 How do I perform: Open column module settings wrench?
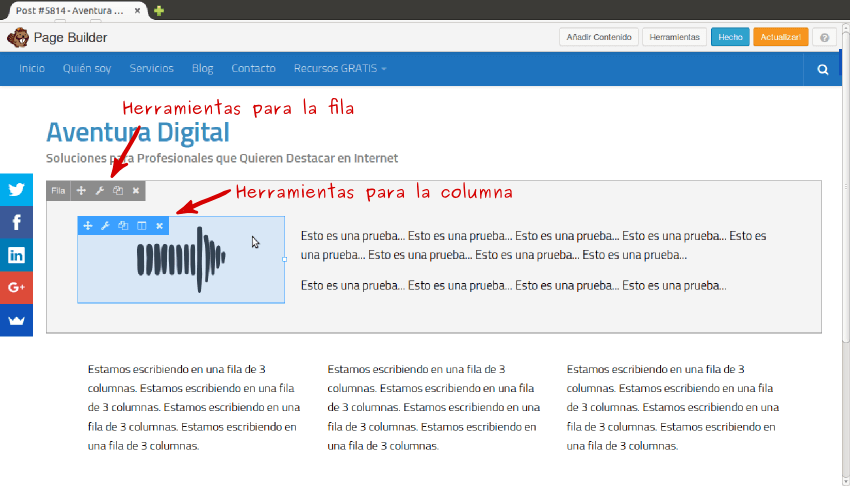(106, 226)
